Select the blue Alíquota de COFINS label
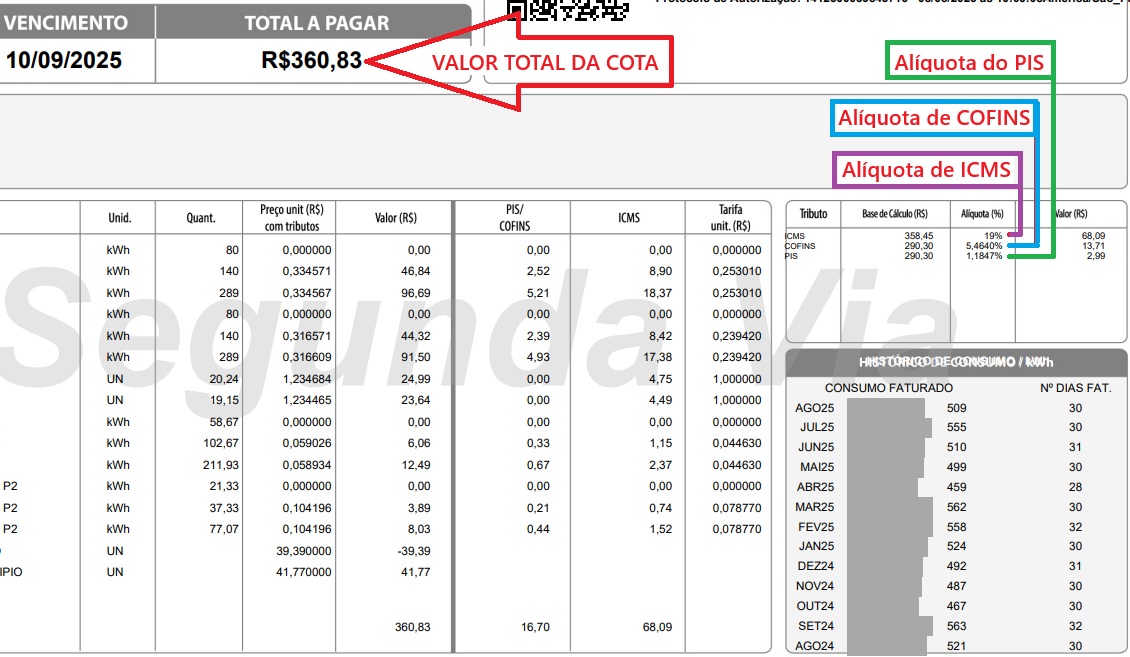Screen dimensions: 1130x657 tap(934, 118)
